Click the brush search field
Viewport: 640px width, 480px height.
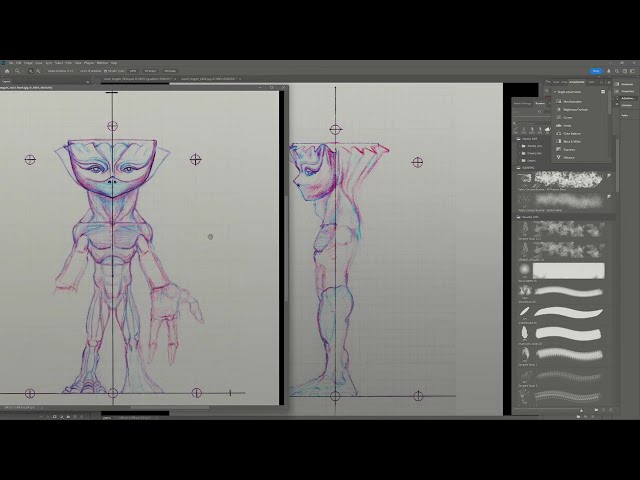click(533, 123)
